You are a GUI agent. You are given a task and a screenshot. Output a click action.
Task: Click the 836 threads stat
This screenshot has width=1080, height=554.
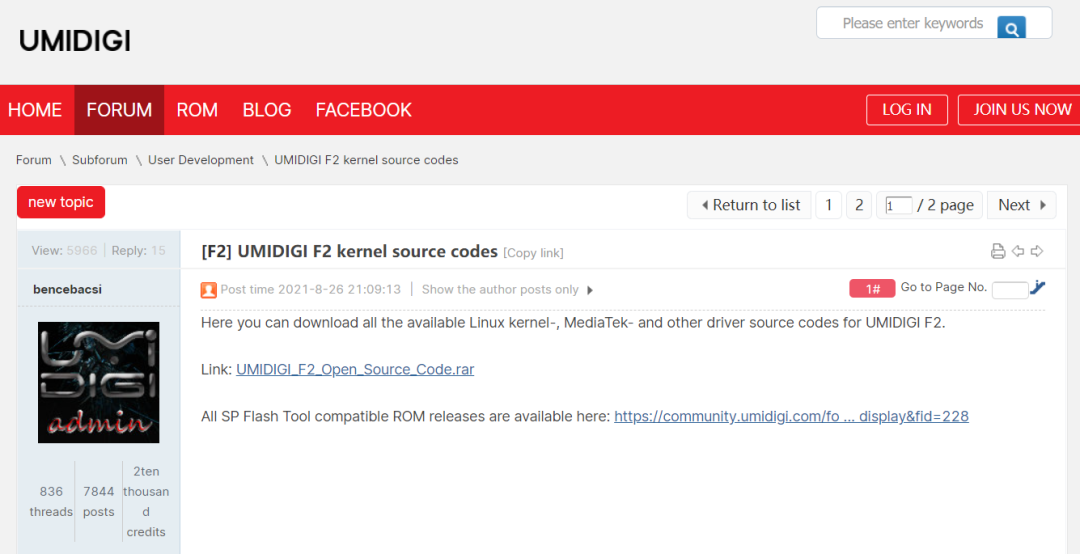51,502
